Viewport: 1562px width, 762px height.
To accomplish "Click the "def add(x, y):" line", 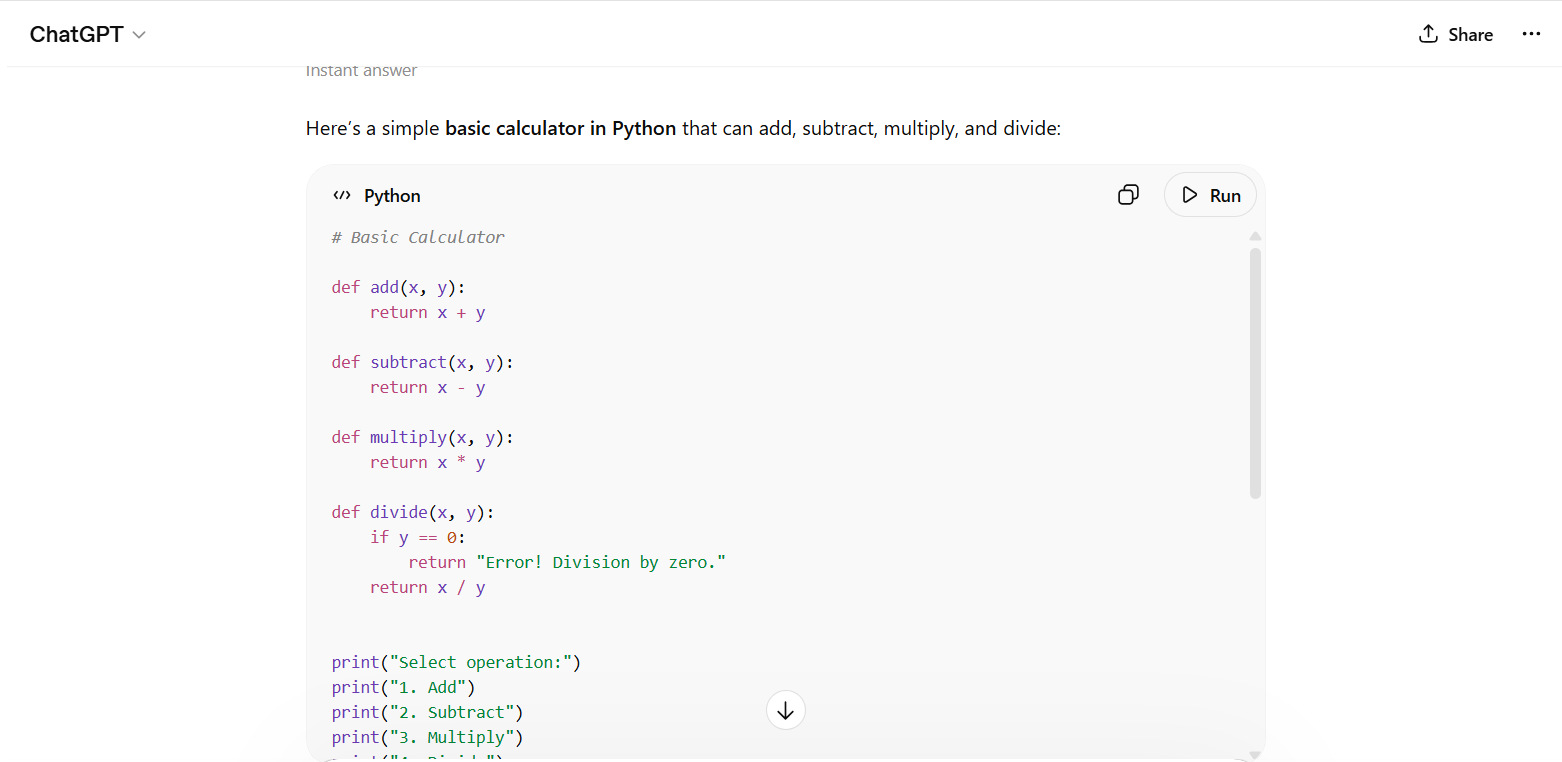I will (399, 288).
